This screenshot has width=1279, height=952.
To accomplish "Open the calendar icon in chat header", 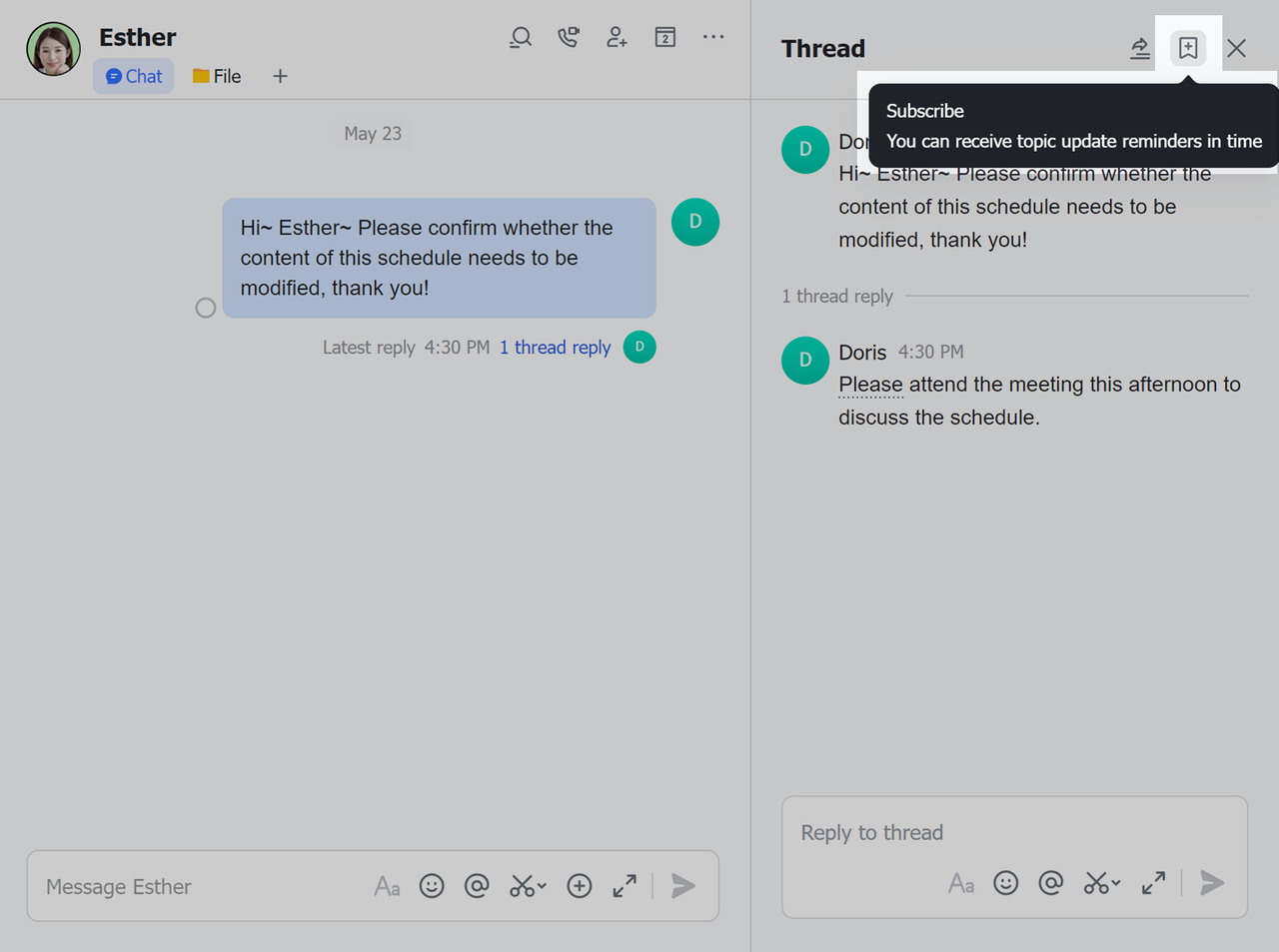I will [x=665, y=38].
